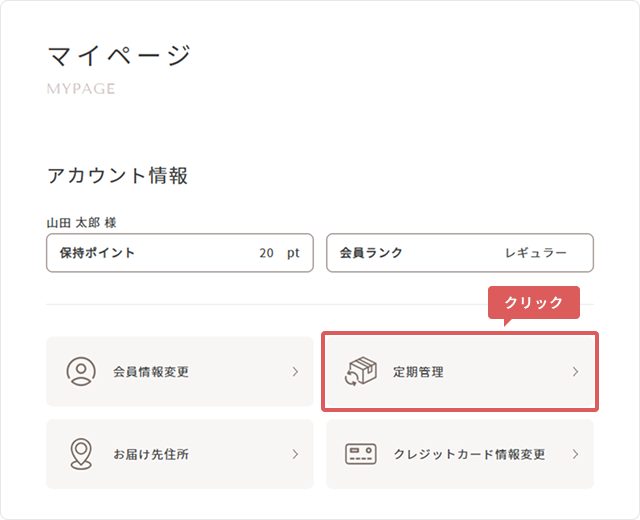This screenshot has width=640, height=520.
Task: Click the マイページ page heading
Action: [118, 55]
